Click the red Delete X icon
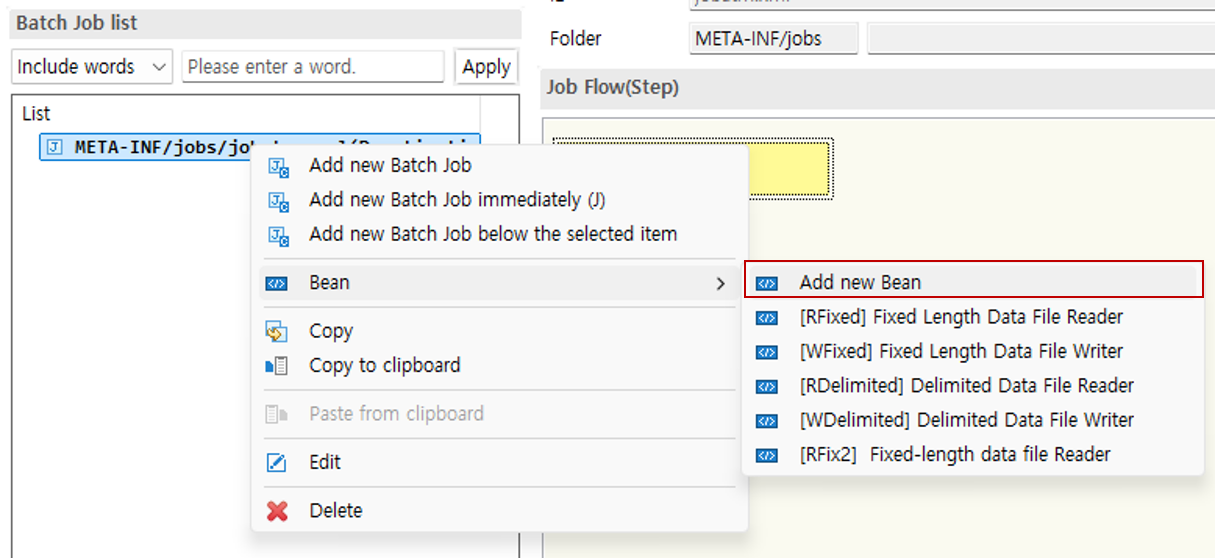Viewport: 1215px width, 558px height. coord(277,511)
